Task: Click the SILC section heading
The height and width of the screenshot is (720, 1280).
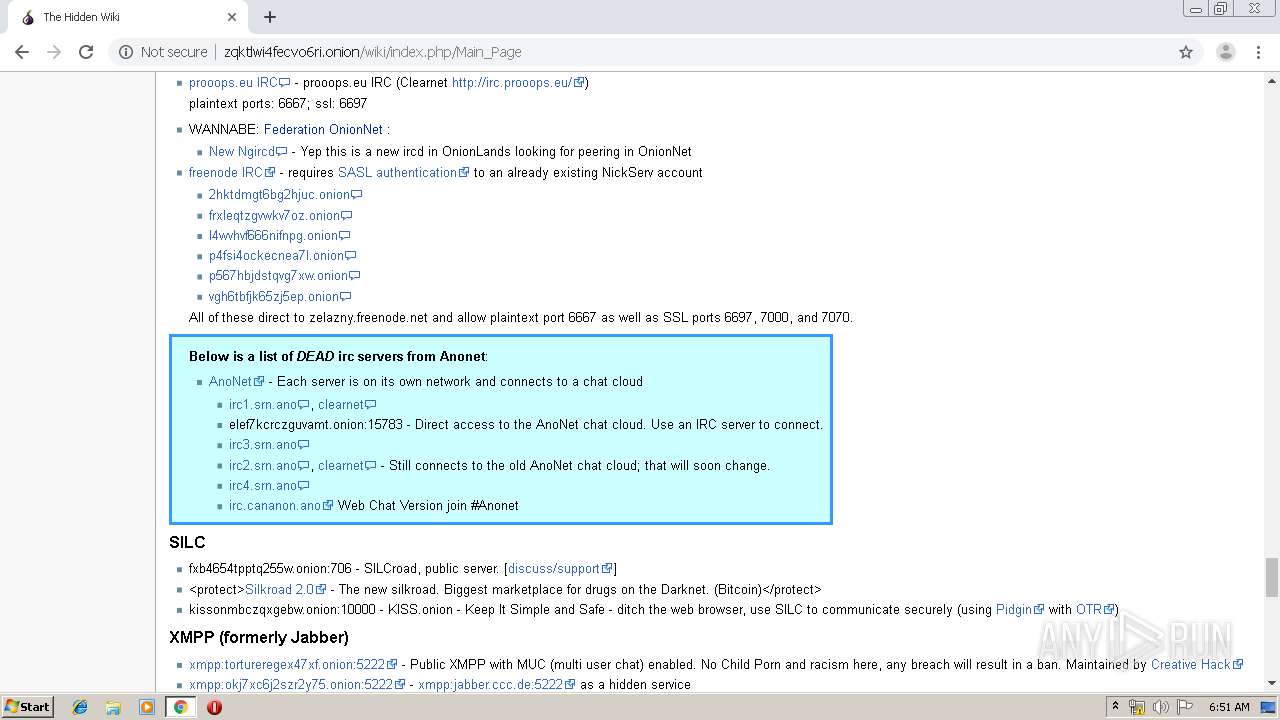Action: pyautogui.click(x=187, y=542)
